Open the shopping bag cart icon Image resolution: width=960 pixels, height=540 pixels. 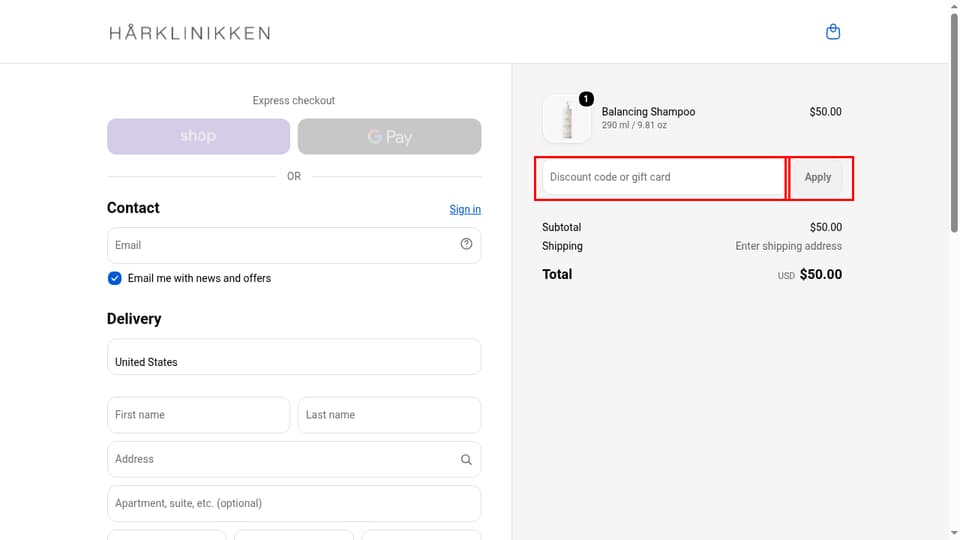833,32
